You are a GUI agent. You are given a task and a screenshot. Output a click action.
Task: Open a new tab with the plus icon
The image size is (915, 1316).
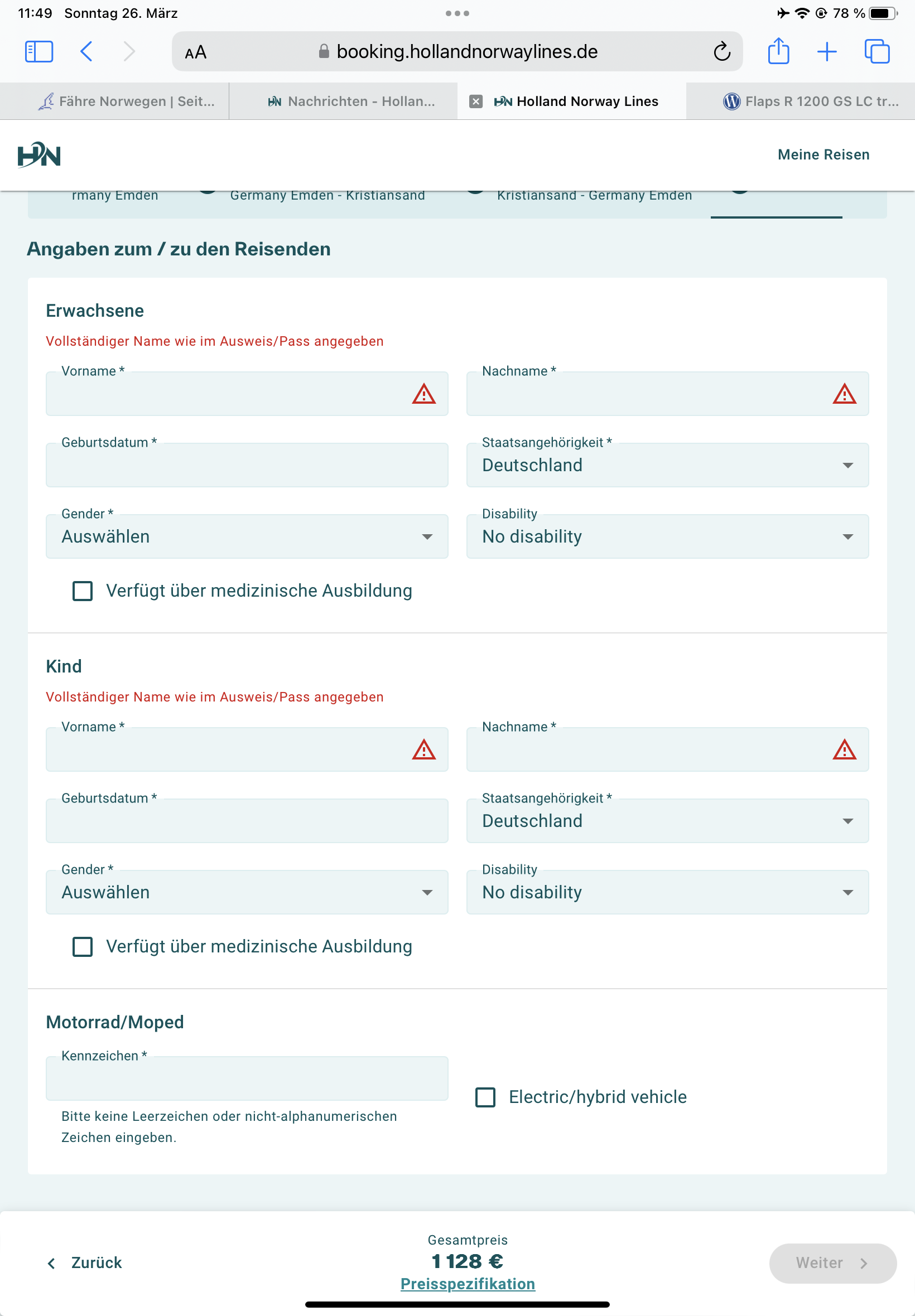pos(826,51)
